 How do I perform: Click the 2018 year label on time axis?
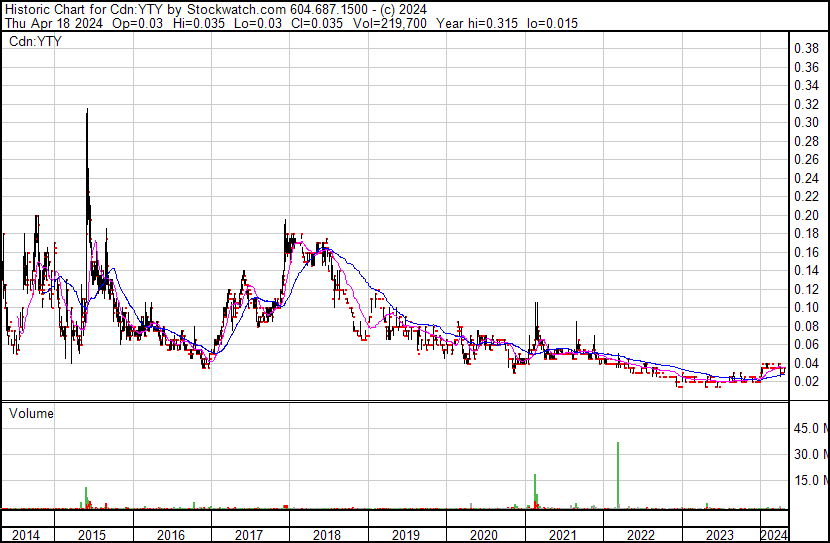coord(327,535)
